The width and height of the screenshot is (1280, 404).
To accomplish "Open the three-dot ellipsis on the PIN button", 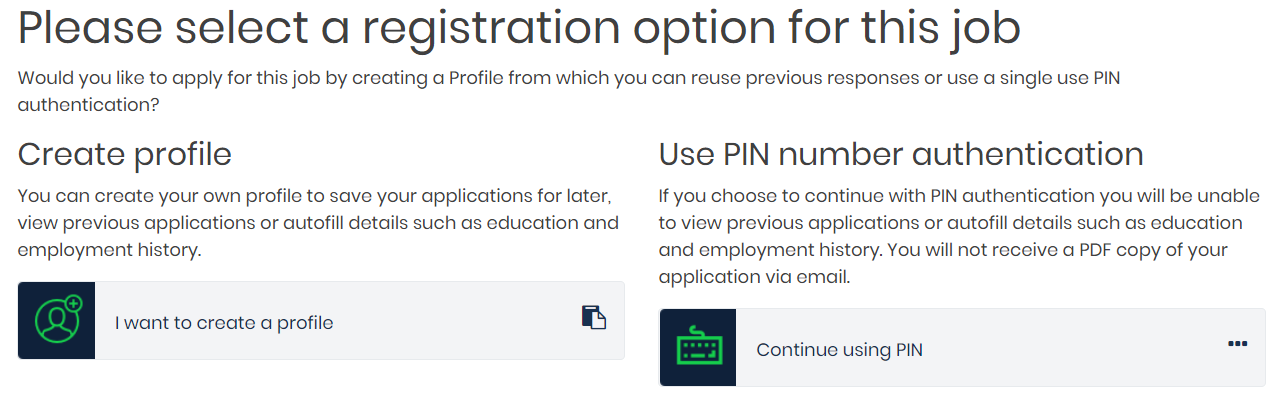I will click(x=1237, y=344).
